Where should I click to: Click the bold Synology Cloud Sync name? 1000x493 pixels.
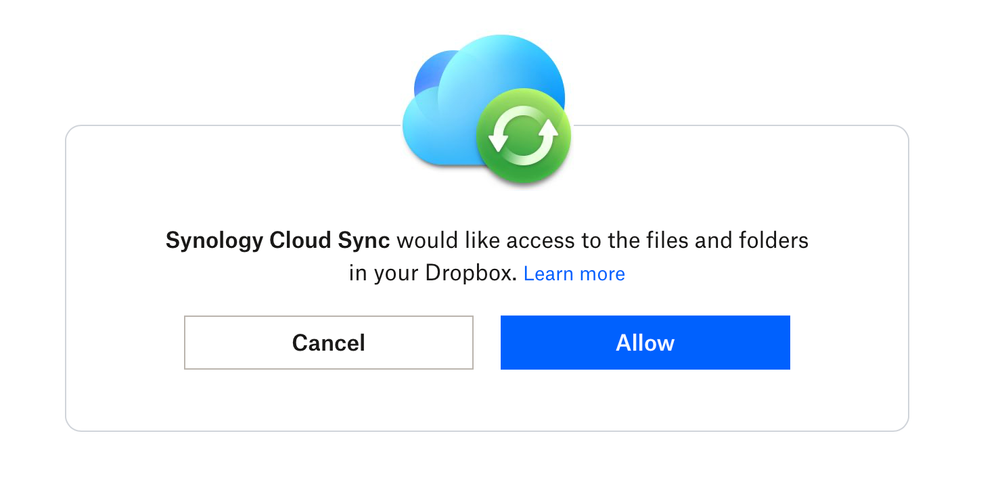[x=277, y=241]
